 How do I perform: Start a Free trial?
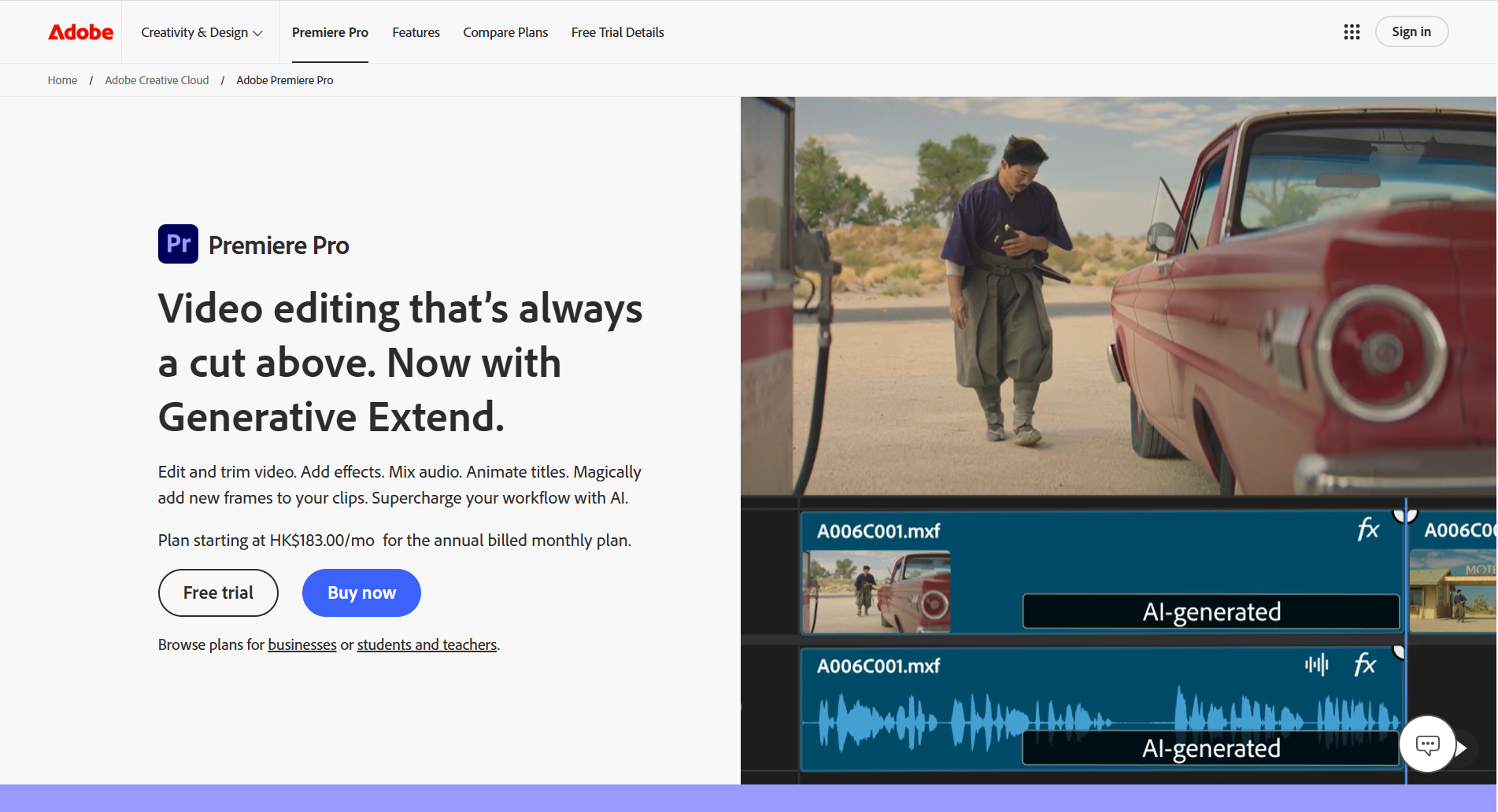click(x=218, y=592)
